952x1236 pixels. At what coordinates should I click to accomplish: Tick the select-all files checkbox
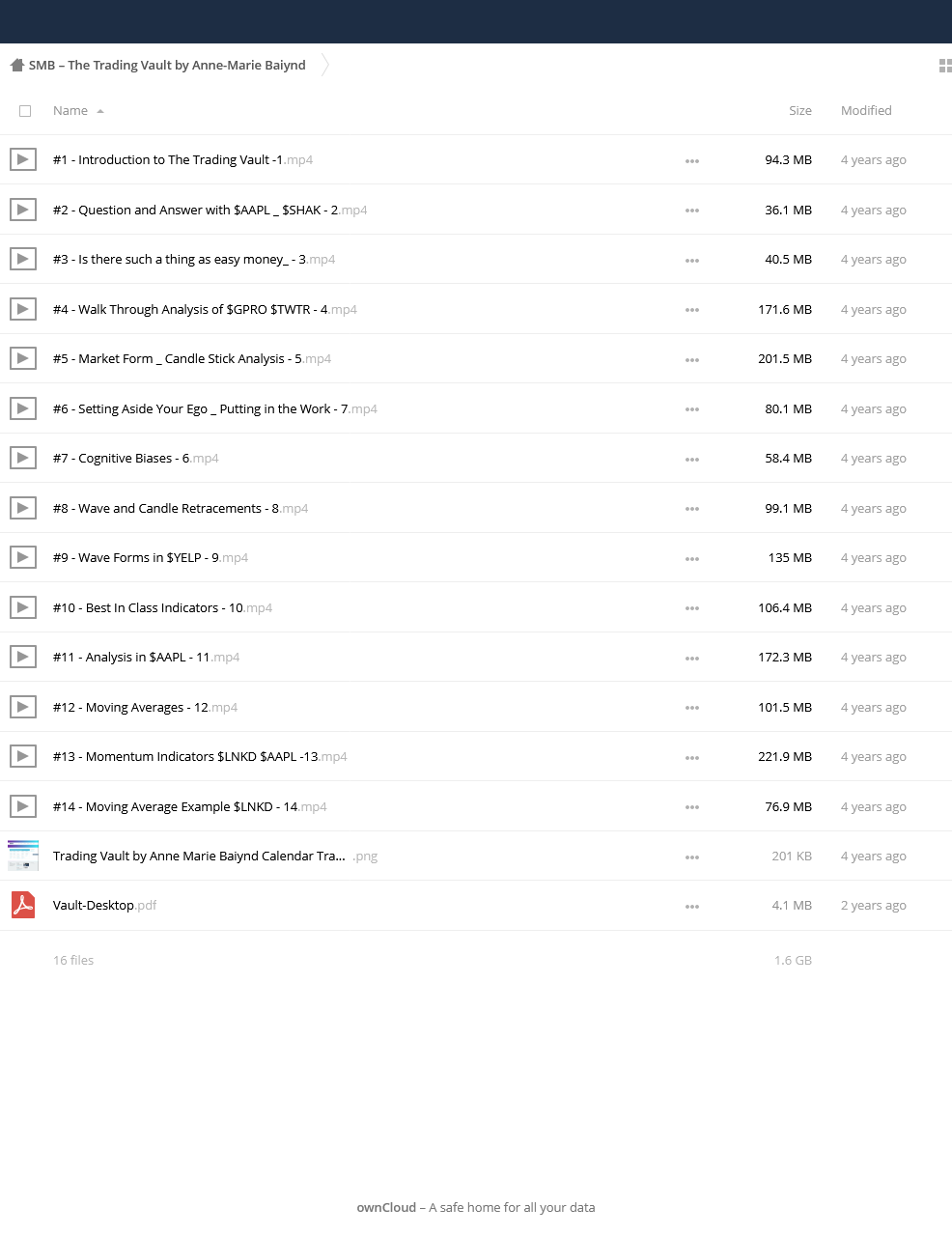pyautogui.click(x=25, y=111)
